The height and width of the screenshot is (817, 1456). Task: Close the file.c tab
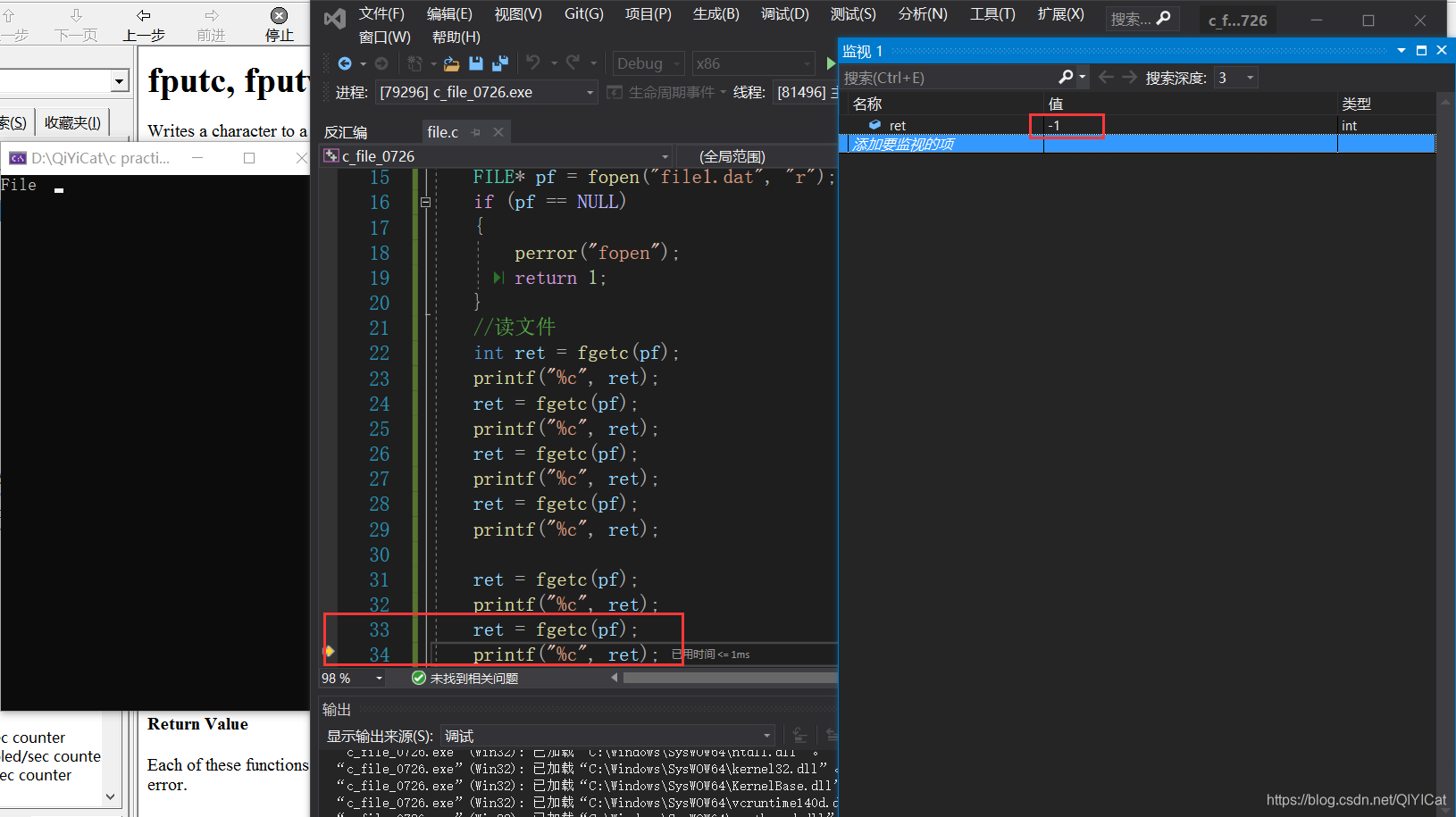click(498, 132)
